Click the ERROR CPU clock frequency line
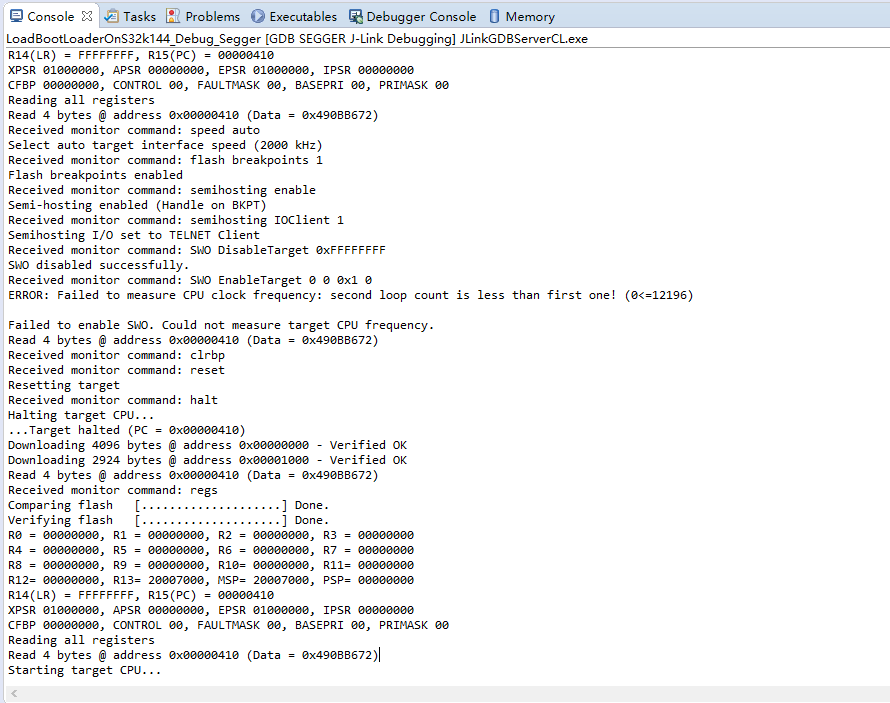The width and height of the screenshot is (890, 703). (x=350, y=295)
